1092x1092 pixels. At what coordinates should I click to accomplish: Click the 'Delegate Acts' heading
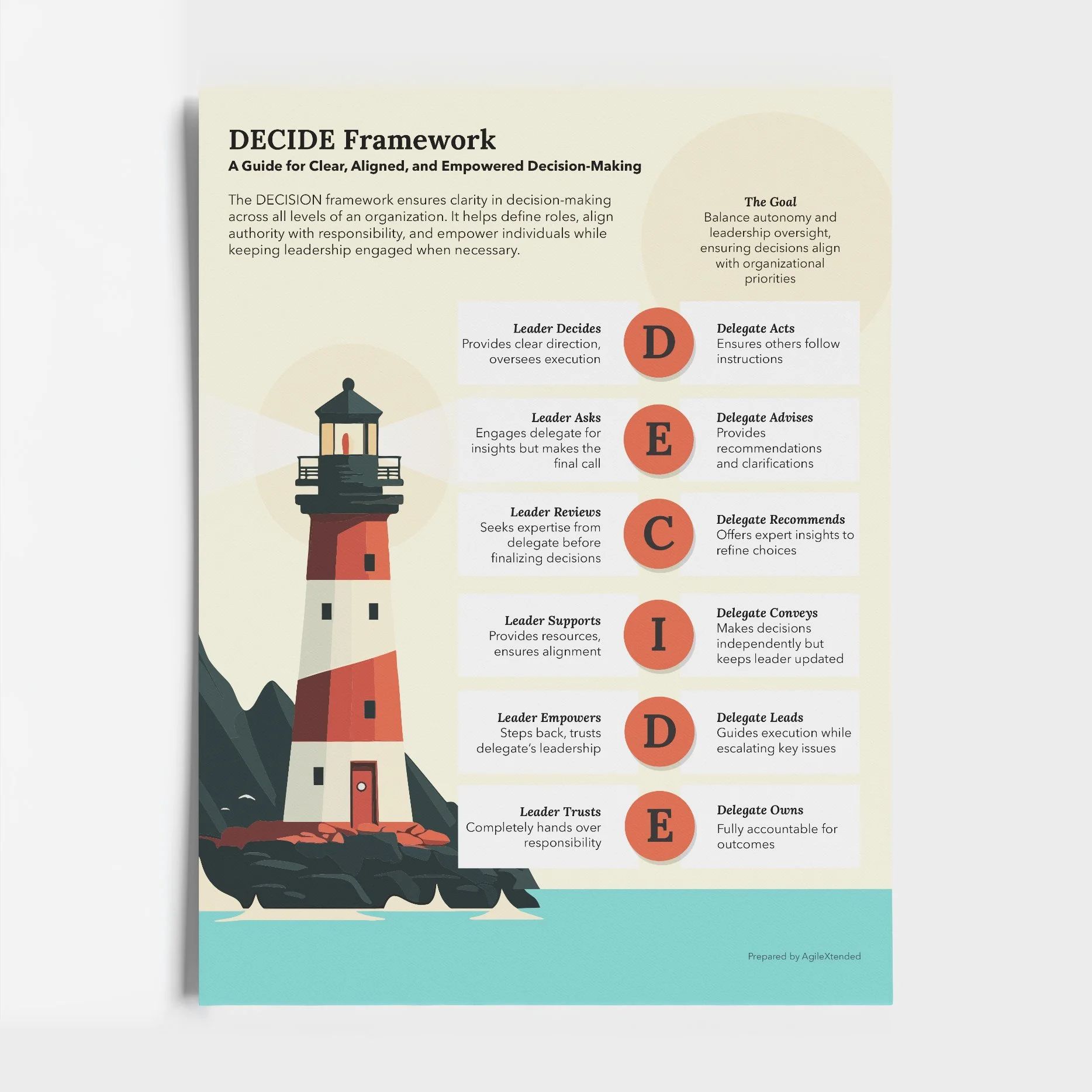pyautogui.click(x=755, y=329)
